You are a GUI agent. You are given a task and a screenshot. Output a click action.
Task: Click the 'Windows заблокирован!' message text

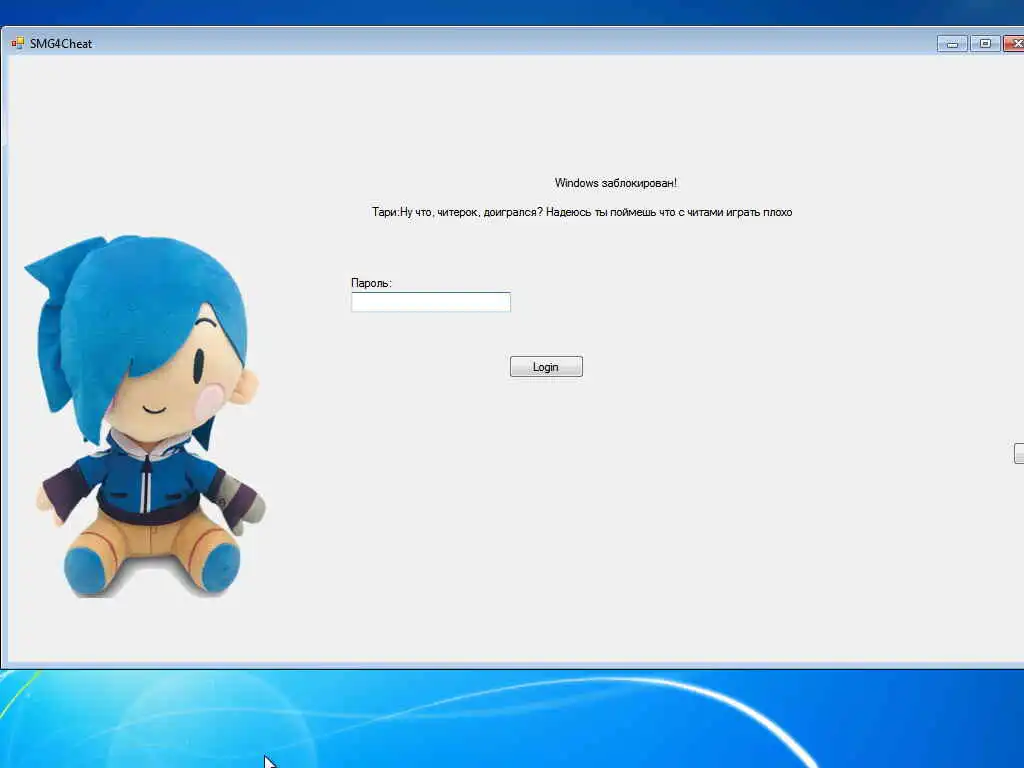point(616,183)
